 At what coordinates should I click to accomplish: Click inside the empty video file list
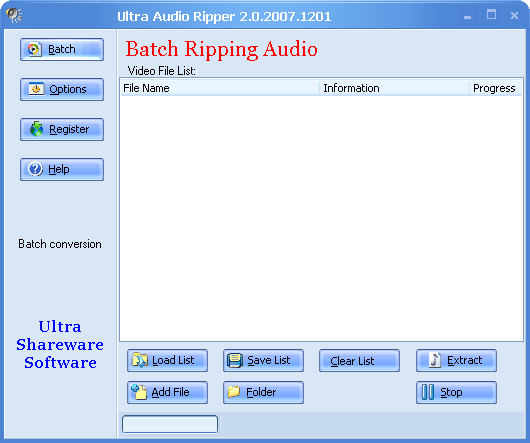click(321, 218)
